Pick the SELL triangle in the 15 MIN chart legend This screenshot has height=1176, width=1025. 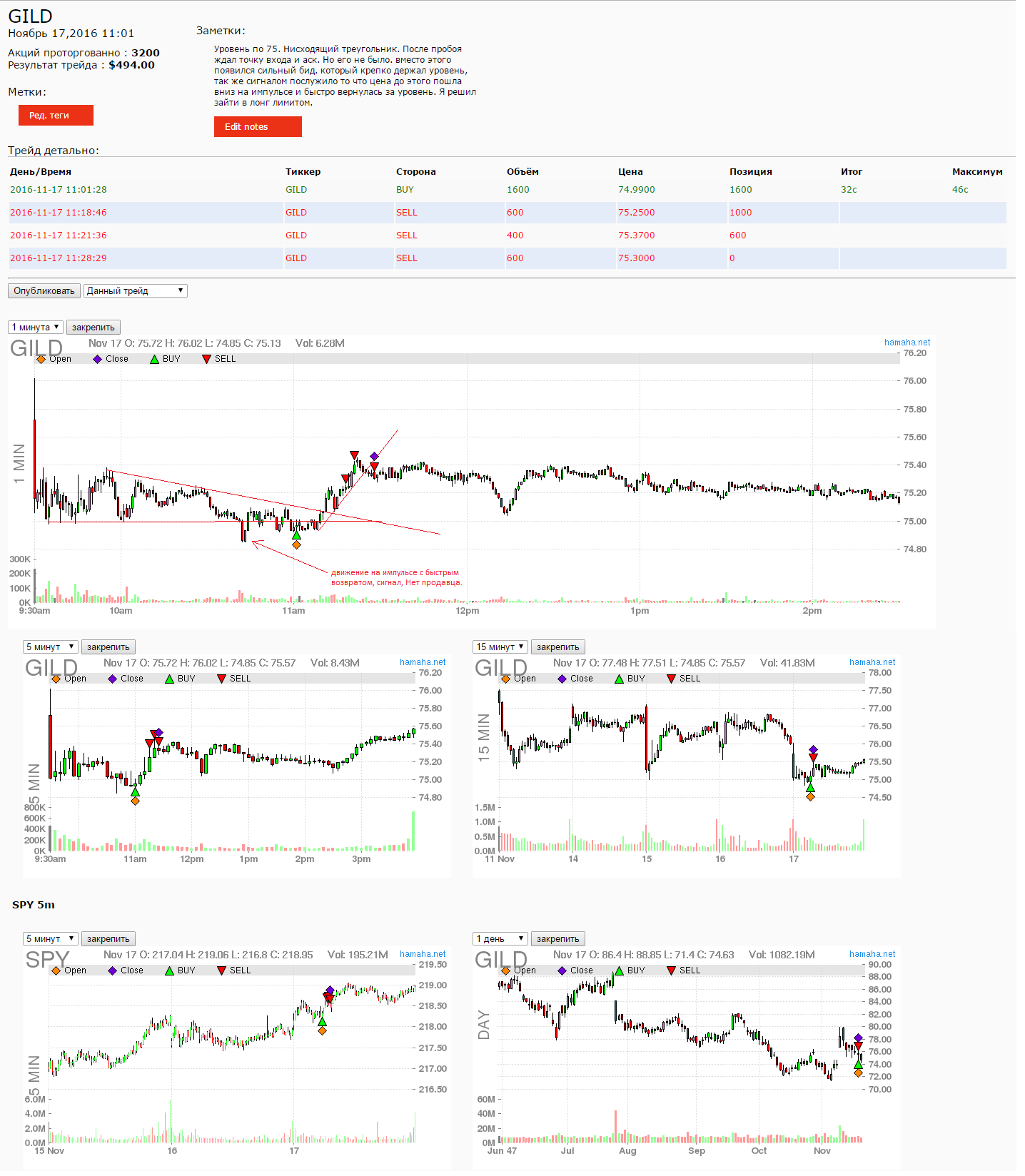(672, 679)
